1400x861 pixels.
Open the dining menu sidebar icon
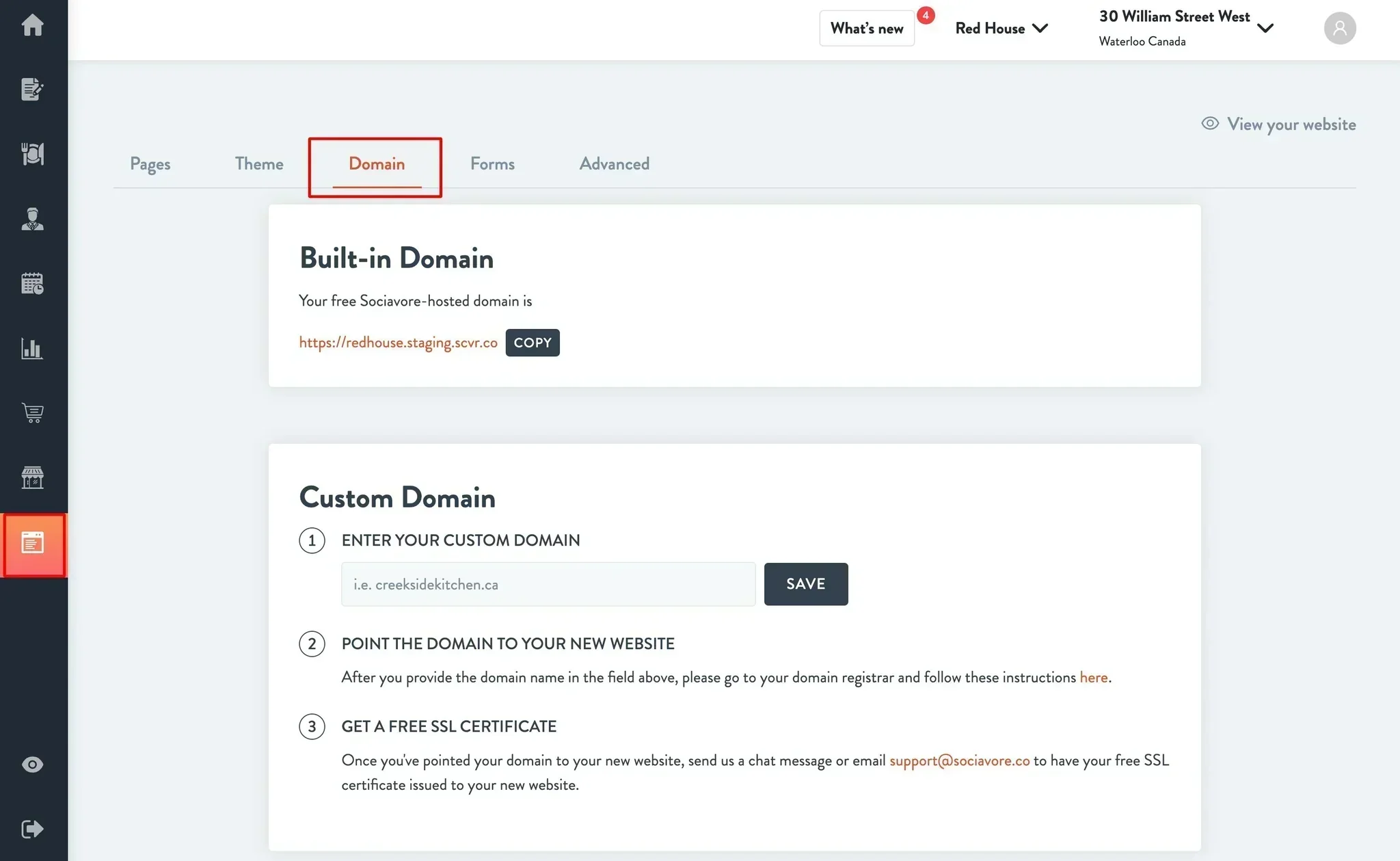[33, 154]
